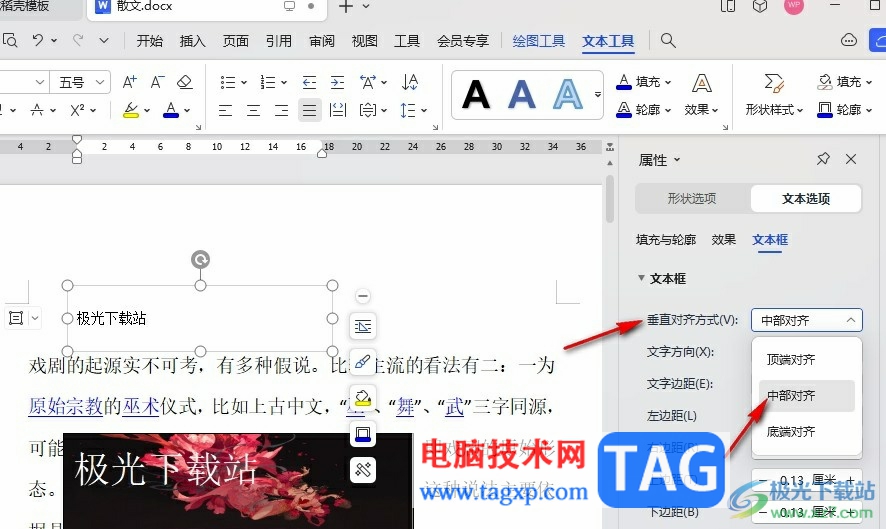Toggle justify alignment button
Image resolution: width=886 pixels, height=529 pixels.
[310, 110]
